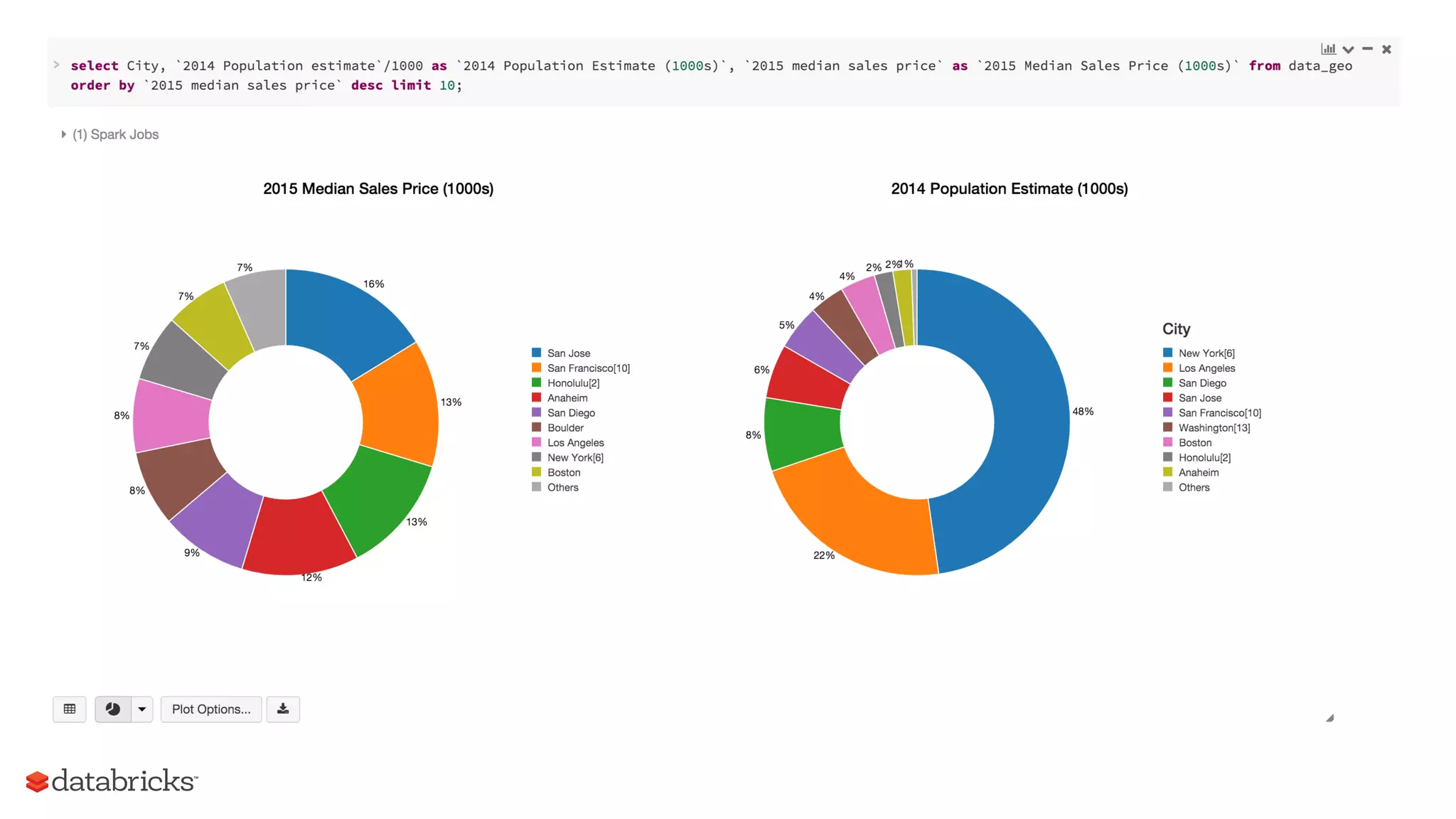Open Plot Options dialog
Image resolution: width=1456 pixels, height=819 pixels.
(x=211, y=709)
